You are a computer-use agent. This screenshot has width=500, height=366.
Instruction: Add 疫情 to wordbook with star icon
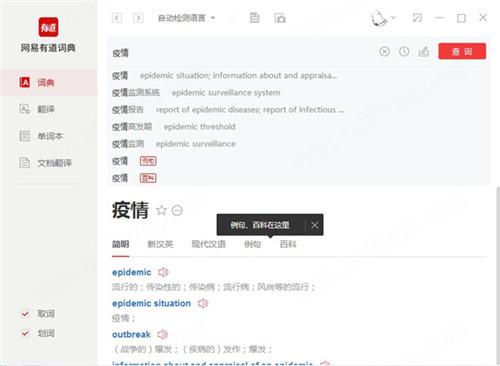point(162,210)
